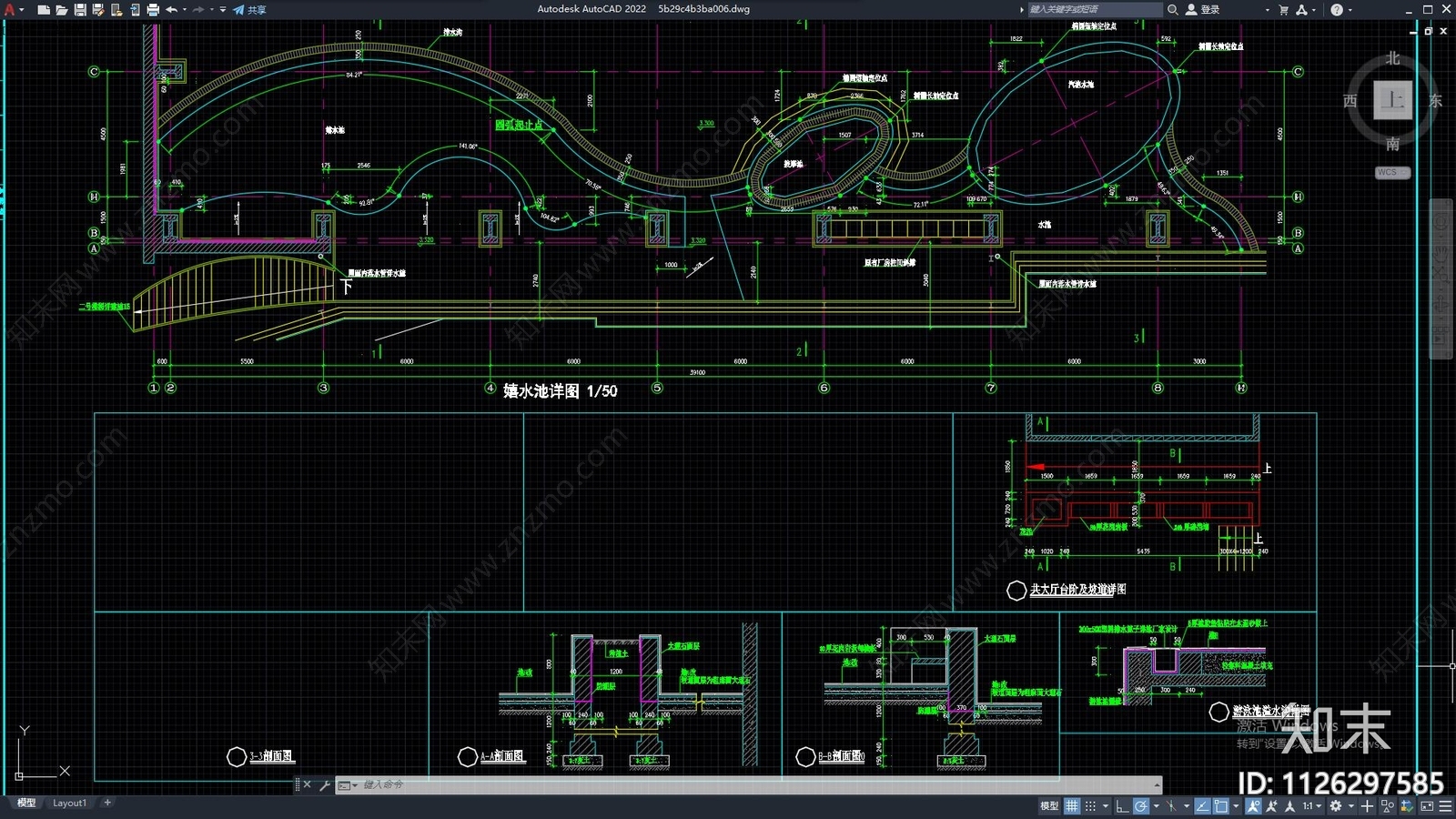Click the B-B剖面图 section label
The image size is (1456, 819).
coord(840,756)
